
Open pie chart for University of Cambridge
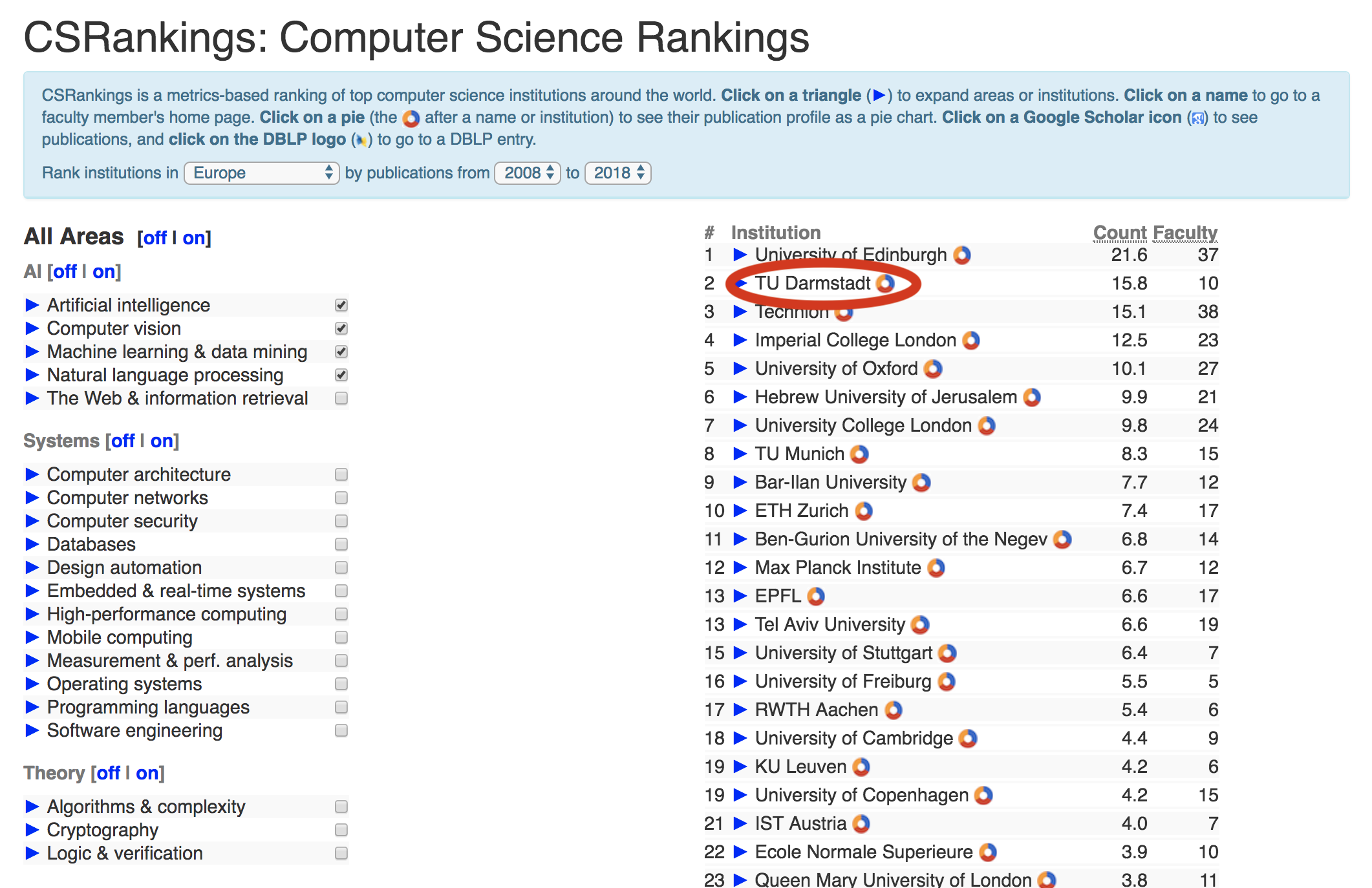(968, 738)
